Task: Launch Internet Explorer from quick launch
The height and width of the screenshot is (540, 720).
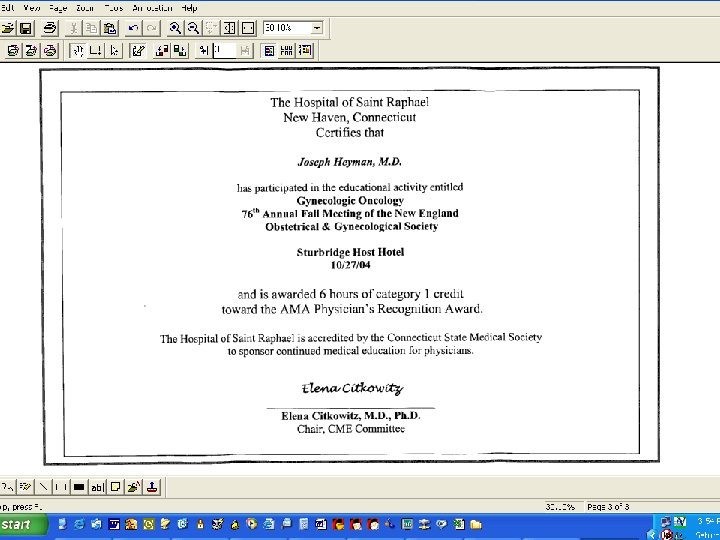Action: click(79, 524)
